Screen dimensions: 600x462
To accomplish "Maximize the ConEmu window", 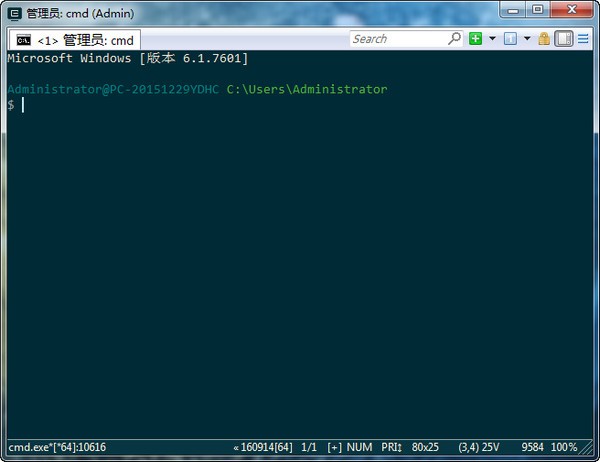I will click(538, 10).
